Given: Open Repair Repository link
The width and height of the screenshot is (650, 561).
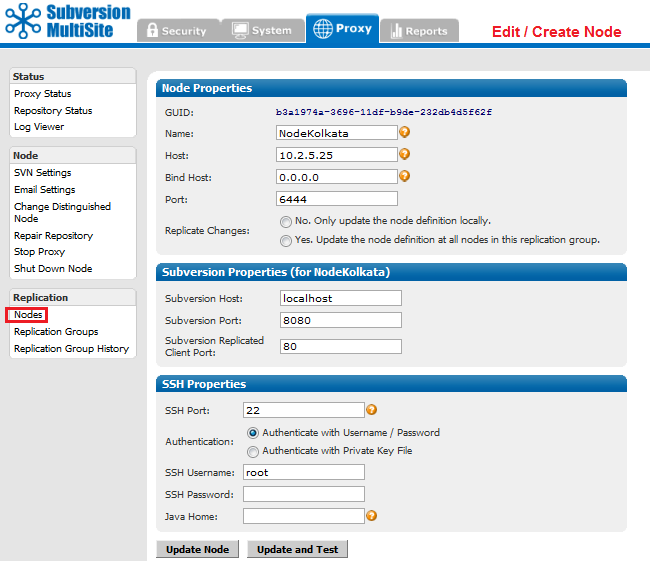Looking at the screenshot, I should pos(53,236).
